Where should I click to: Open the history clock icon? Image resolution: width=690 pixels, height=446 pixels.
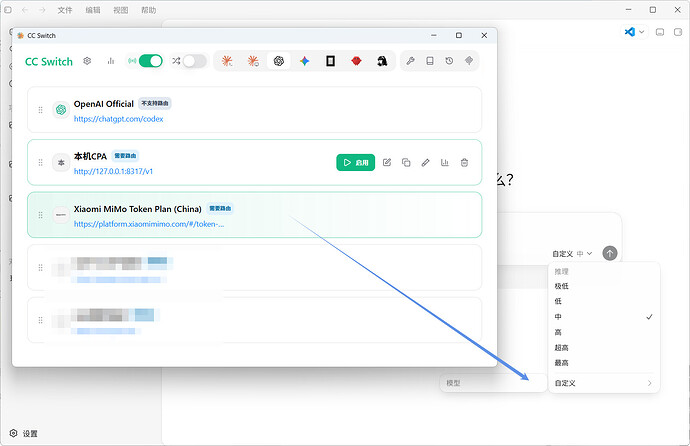(x=449, y=61)
